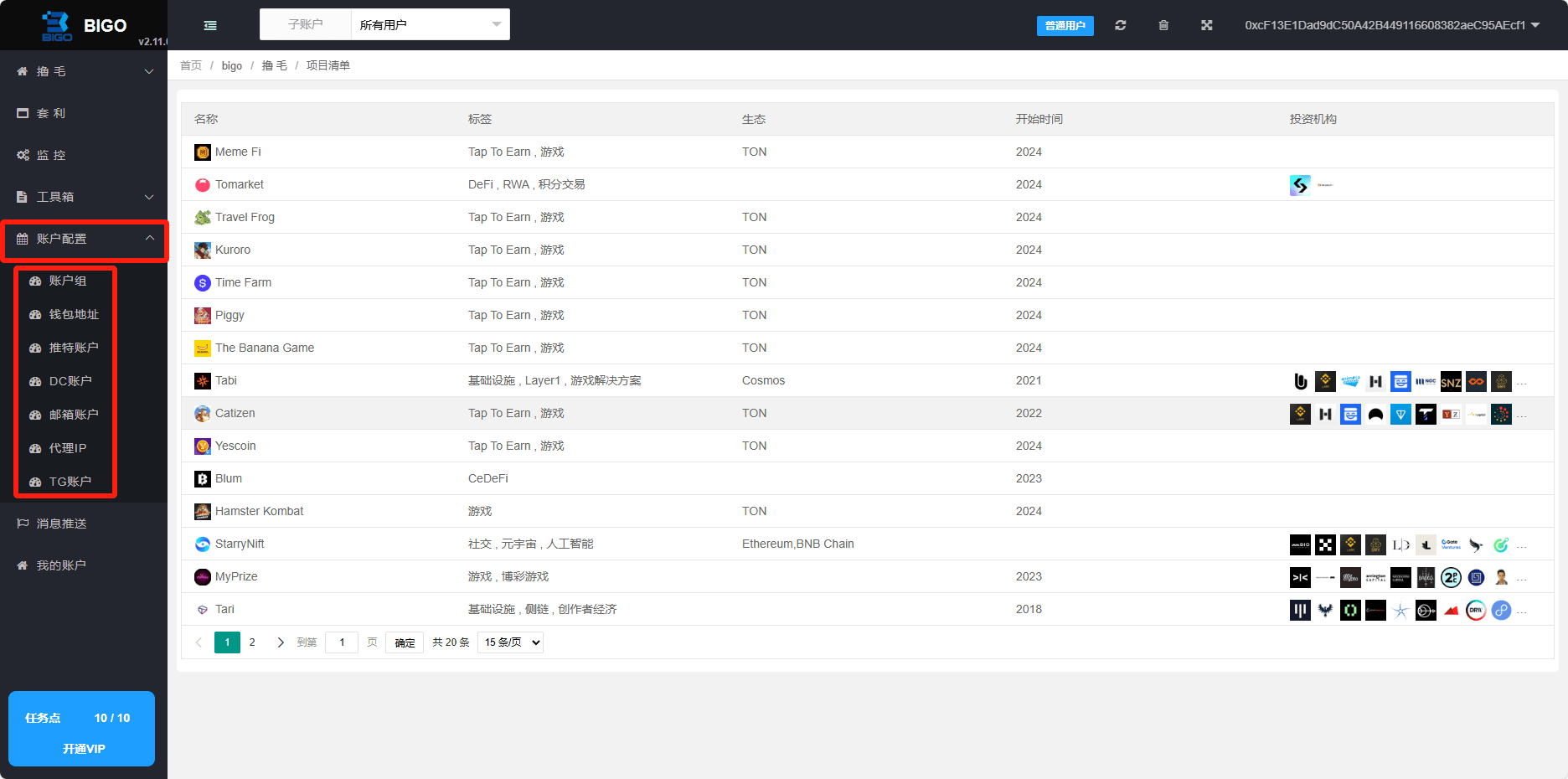
Task: Open 套 利 in sidebar
Action: tap(84, 113)
